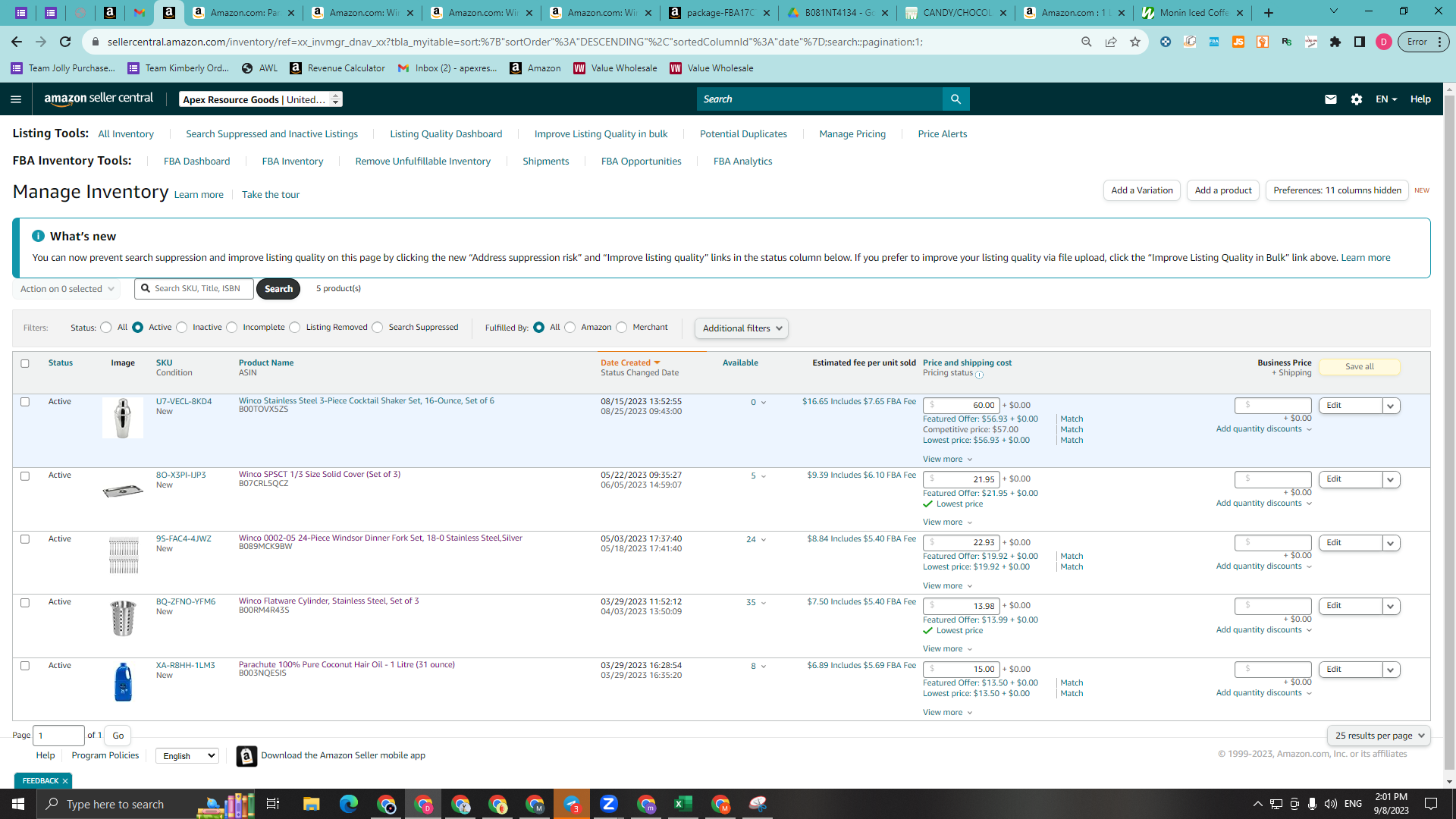The width and height of the screenshot is (1456, 819).
Task: Go to Shipments
Action: point(546,162)
